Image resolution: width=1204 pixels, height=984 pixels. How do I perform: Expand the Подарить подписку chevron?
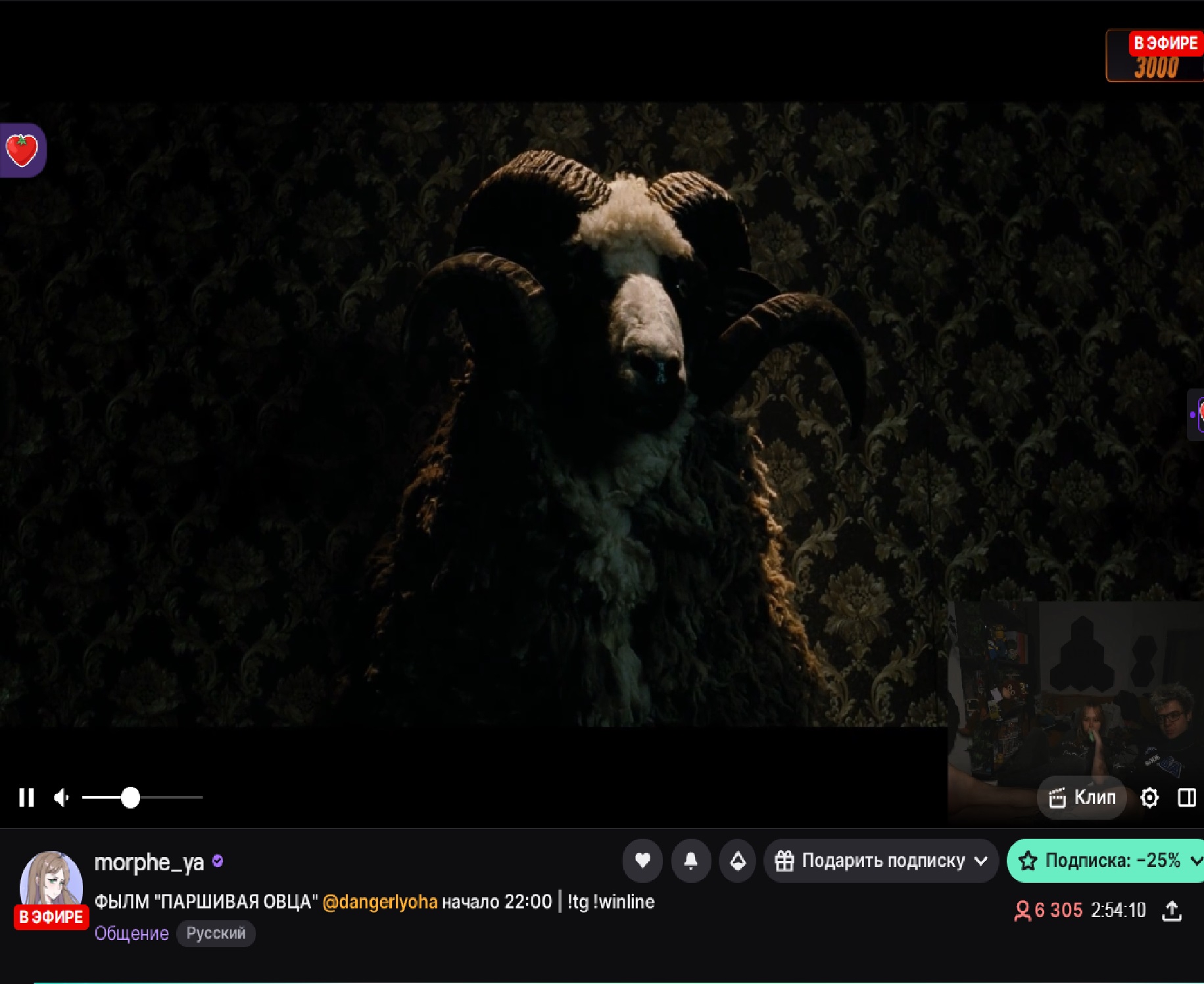(x=980, y=861)
